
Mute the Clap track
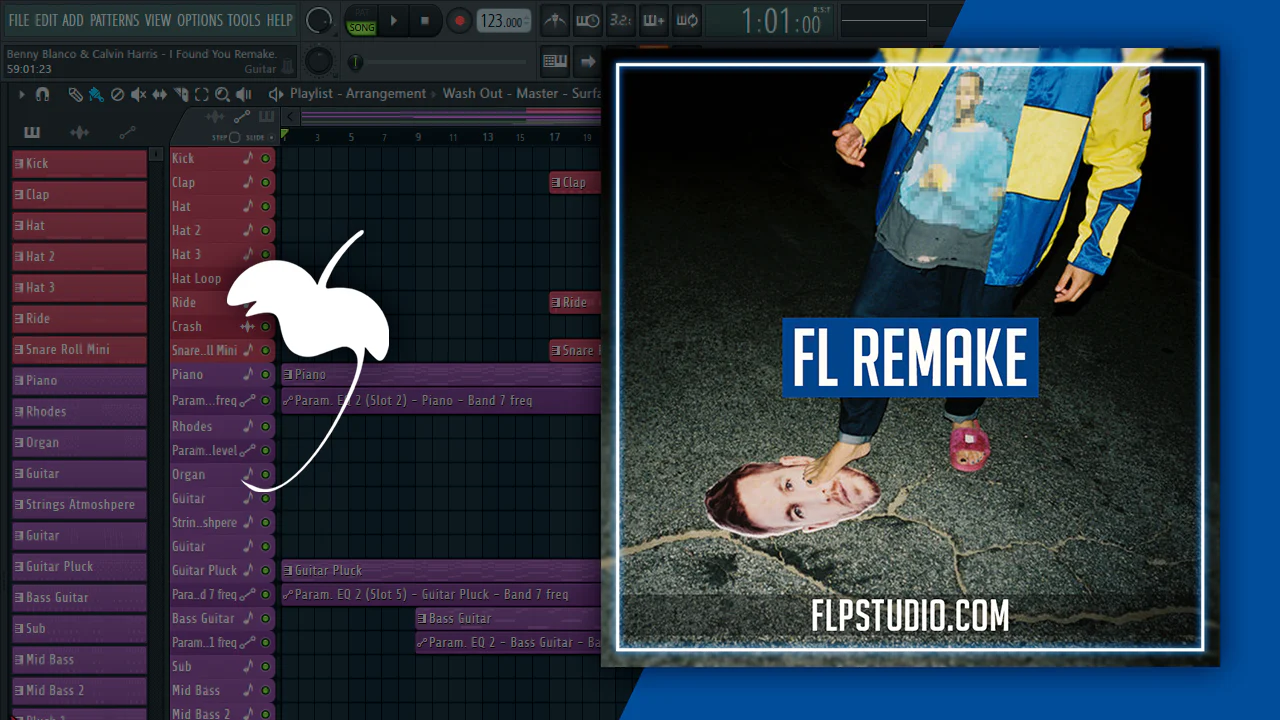tap(265, 182)
